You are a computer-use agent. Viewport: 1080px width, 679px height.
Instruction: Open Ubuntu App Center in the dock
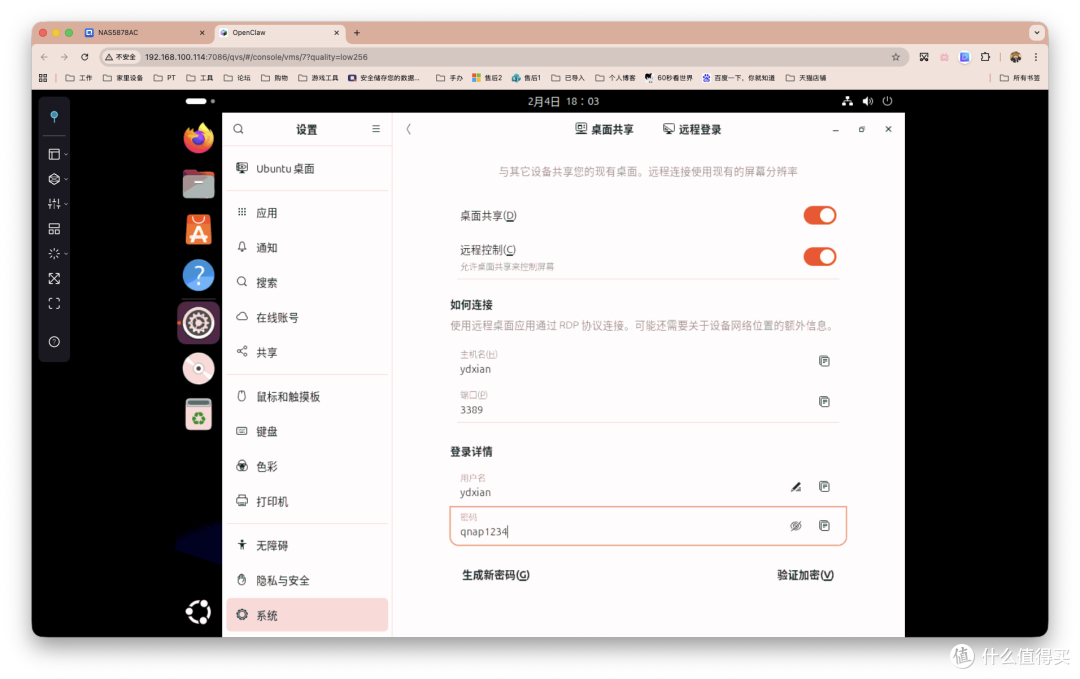point(198,229)
